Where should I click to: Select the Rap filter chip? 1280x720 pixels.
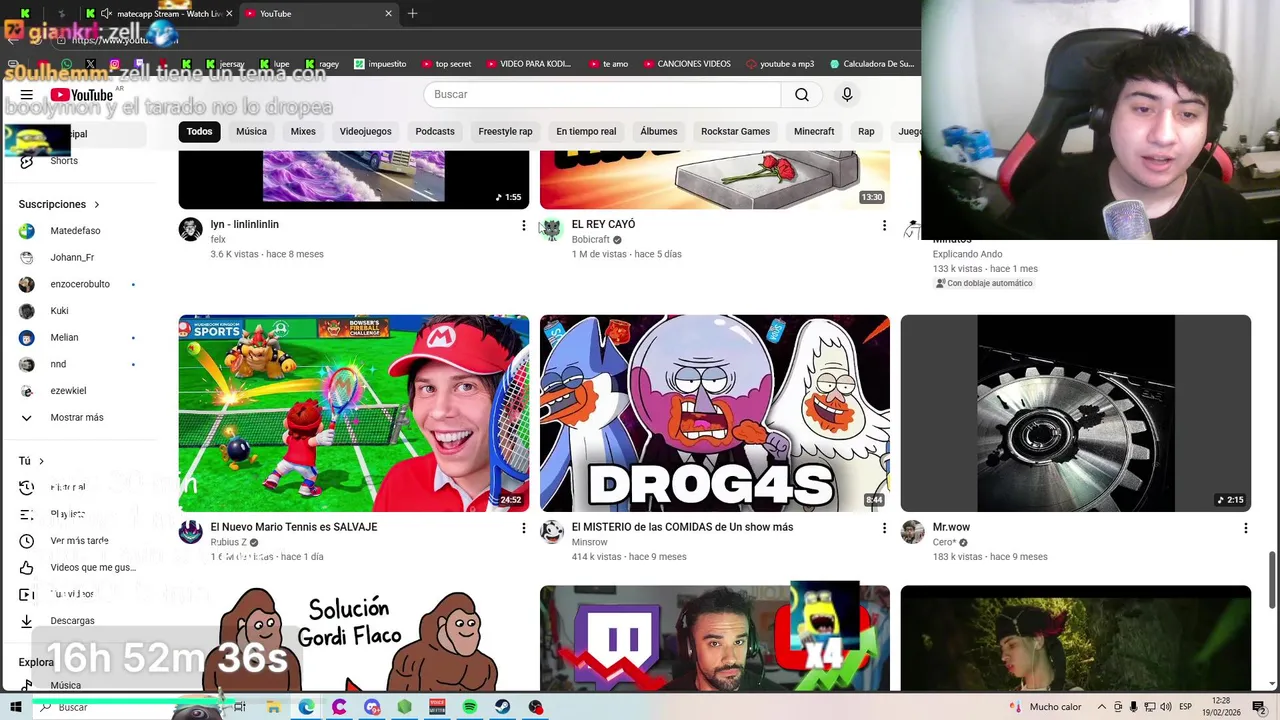866,131
